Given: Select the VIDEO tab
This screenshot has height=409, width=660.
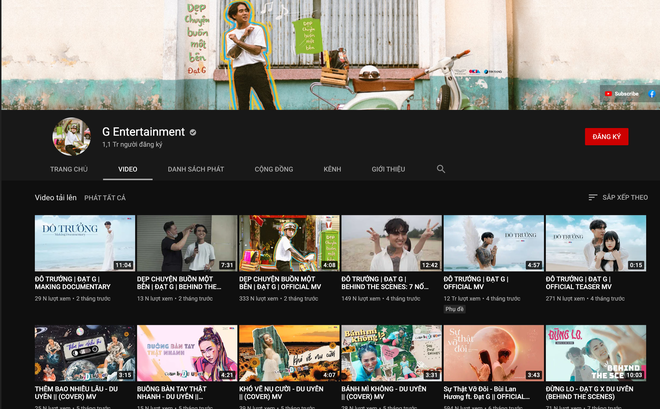Looking at the screenshot, I should pos(128,169).
